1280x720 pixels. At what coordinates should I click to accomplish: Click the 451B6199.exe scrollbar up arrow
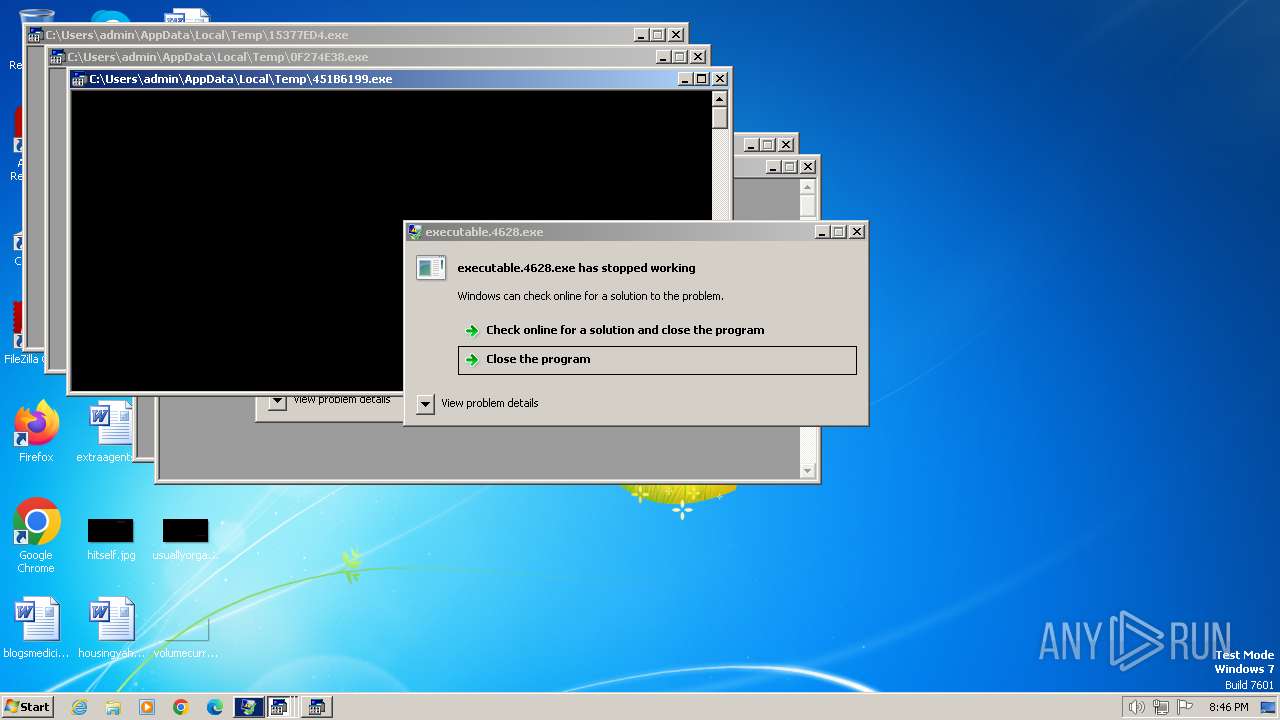point(719,99)
